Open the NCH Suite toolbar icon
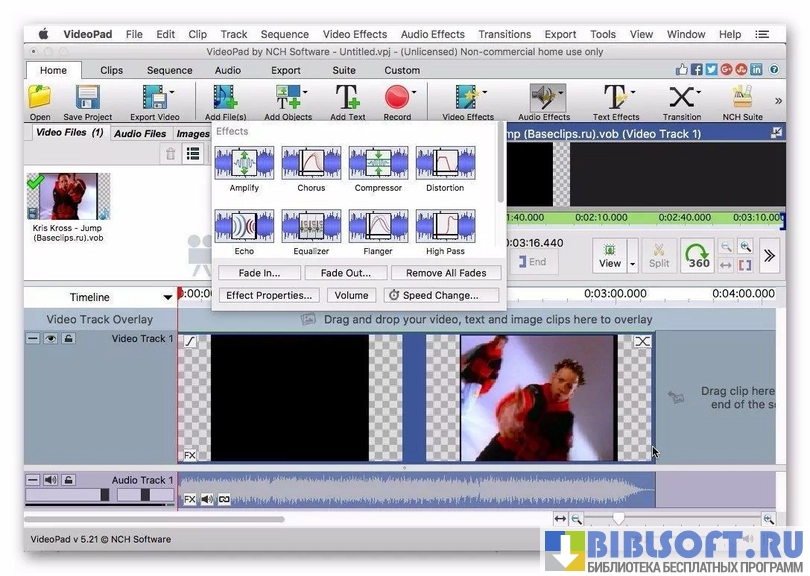This screenshot has width=810, height=576. pos(742,98)
